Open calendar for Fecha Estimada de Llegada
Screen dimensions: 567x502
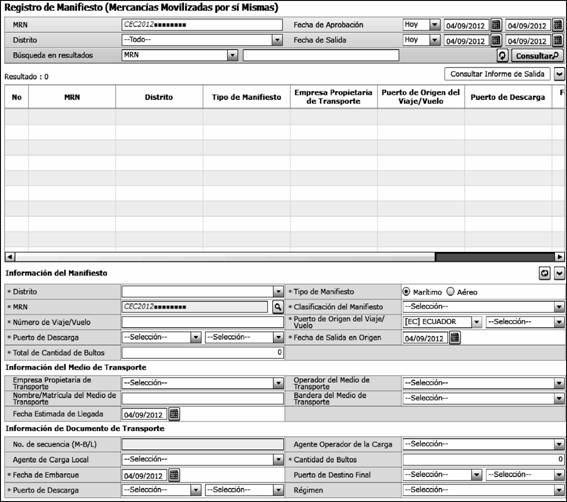coord(174,414)
